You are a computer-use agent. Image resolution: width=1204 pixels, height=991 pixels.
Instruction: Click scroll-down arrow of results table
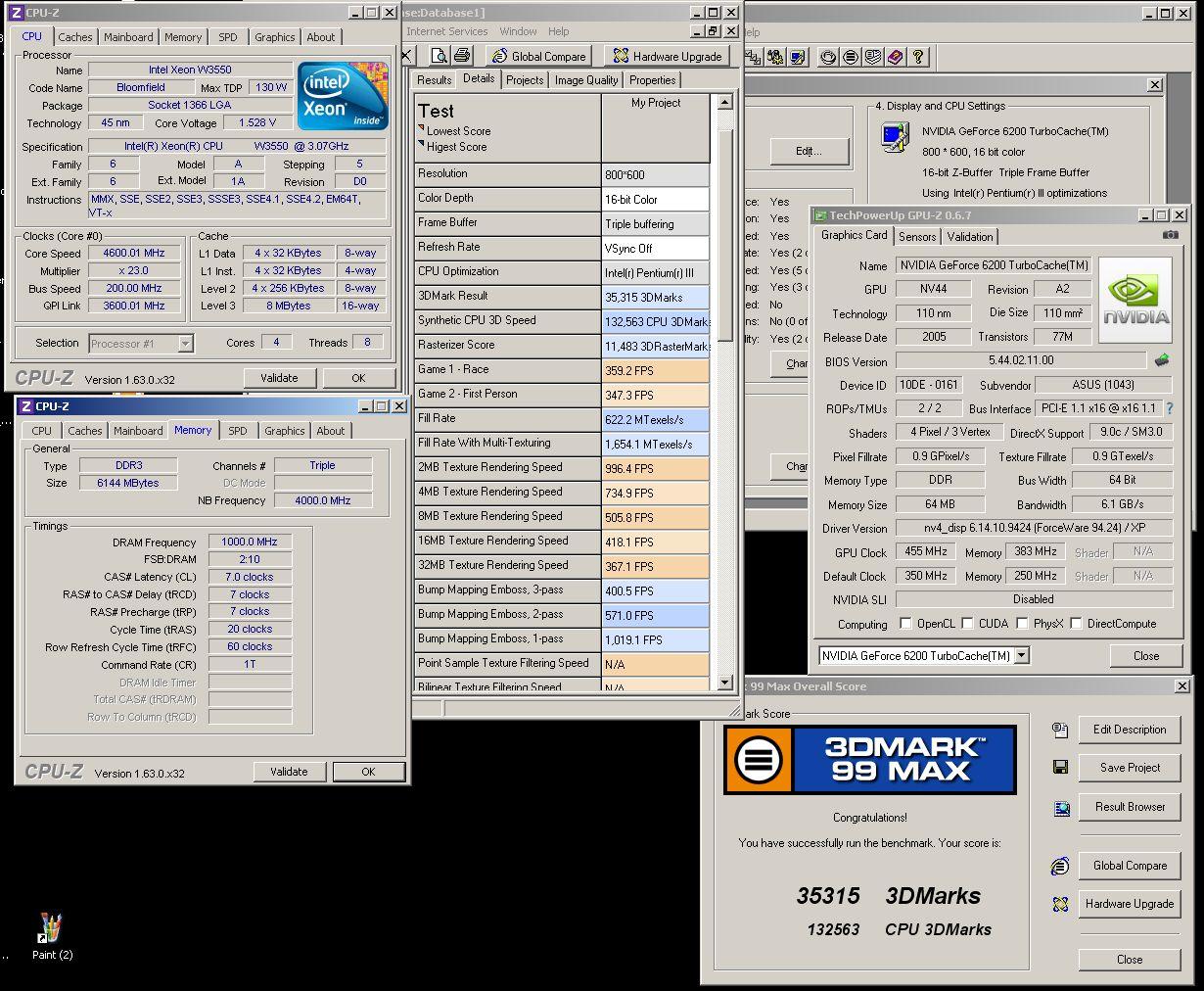click(x=724, y=683)
